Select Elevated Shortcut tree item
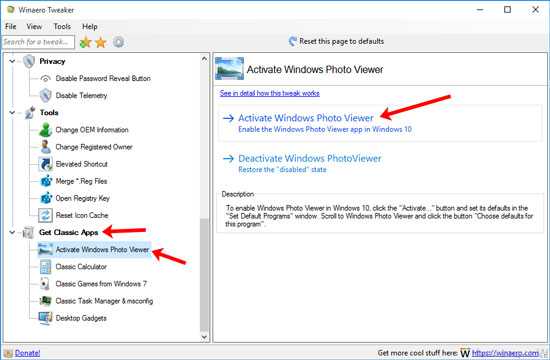The width and height of the screenshot is (550, 360). pyautogui.click(x=81, y=164)
